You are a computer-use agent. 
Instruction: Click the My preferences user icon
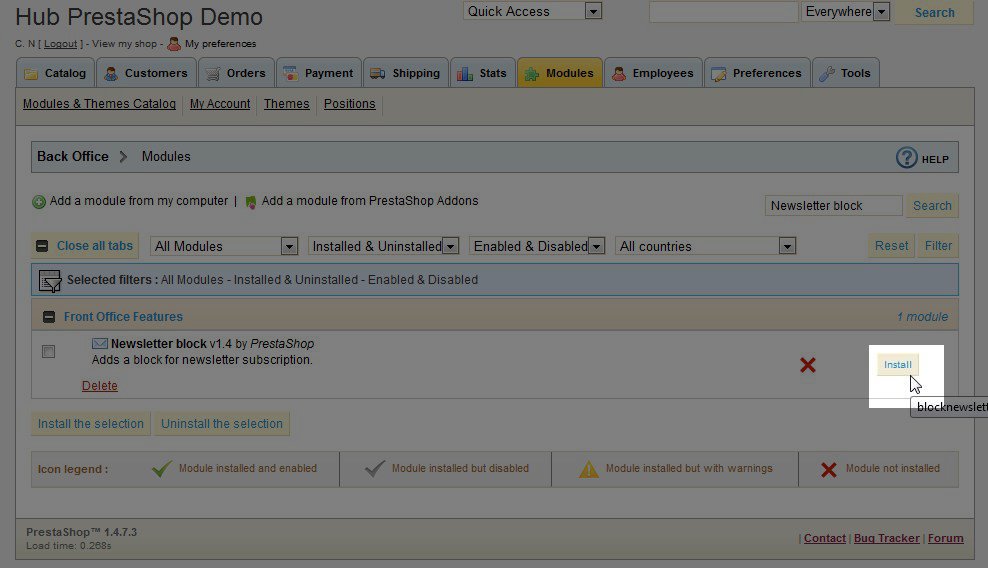click(x=174, y=44)
